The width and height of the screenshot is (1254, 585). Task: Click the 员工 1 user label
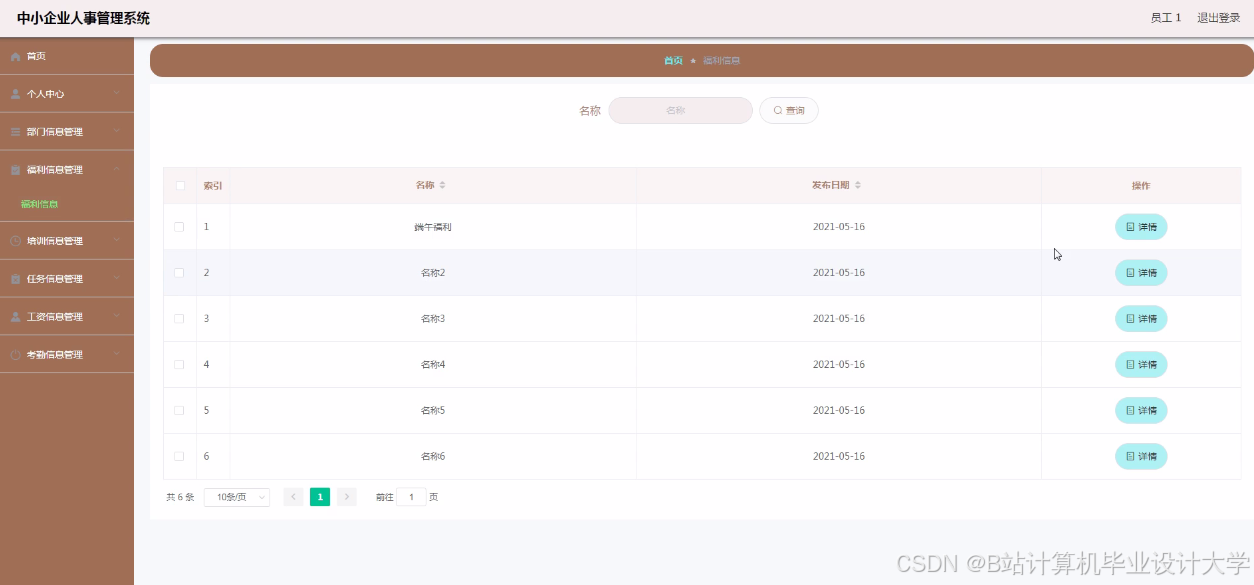point(1165,18)
